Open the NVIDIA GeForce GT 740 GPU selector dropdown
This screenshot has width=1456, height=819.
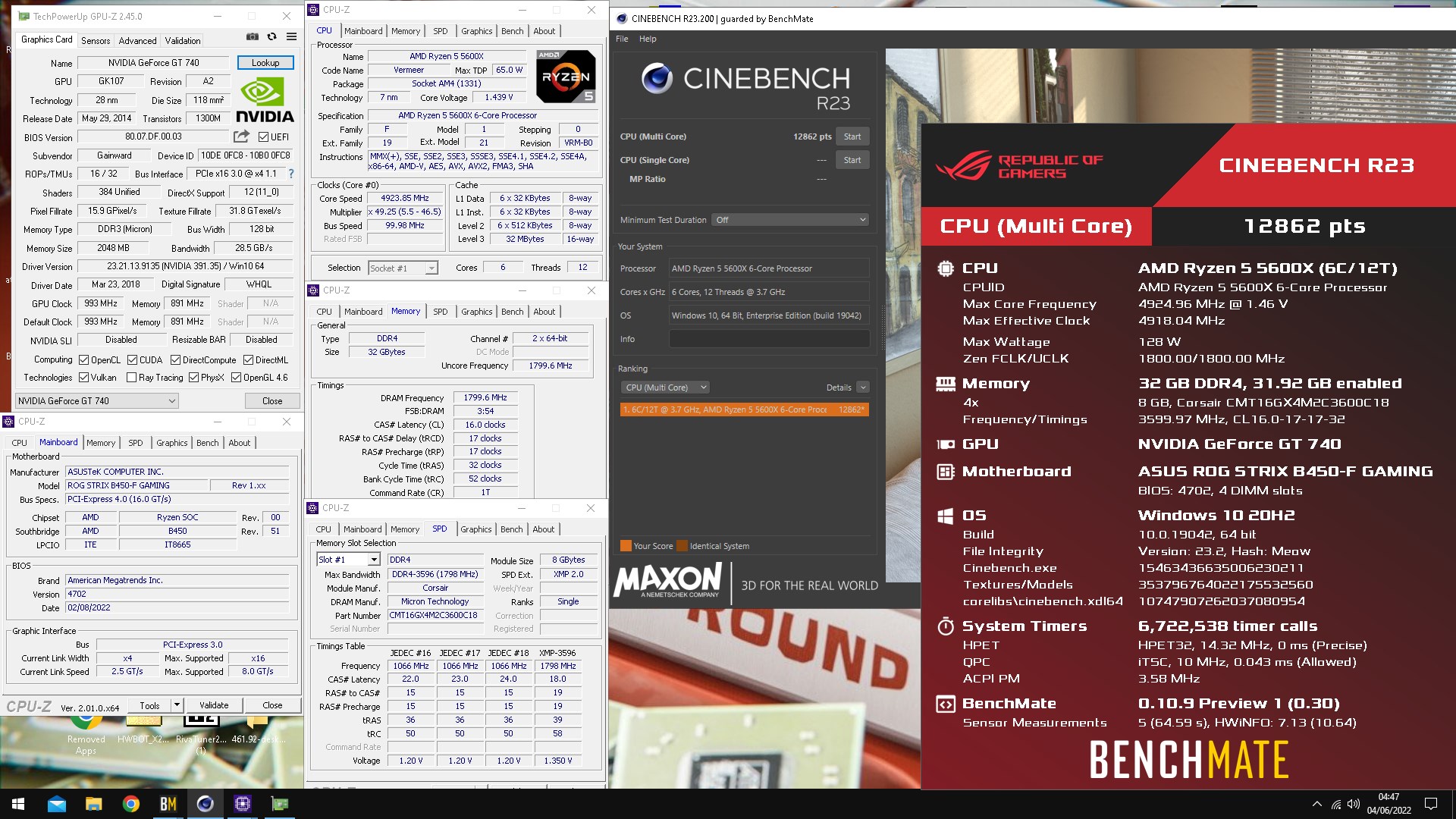coord(97,401)
